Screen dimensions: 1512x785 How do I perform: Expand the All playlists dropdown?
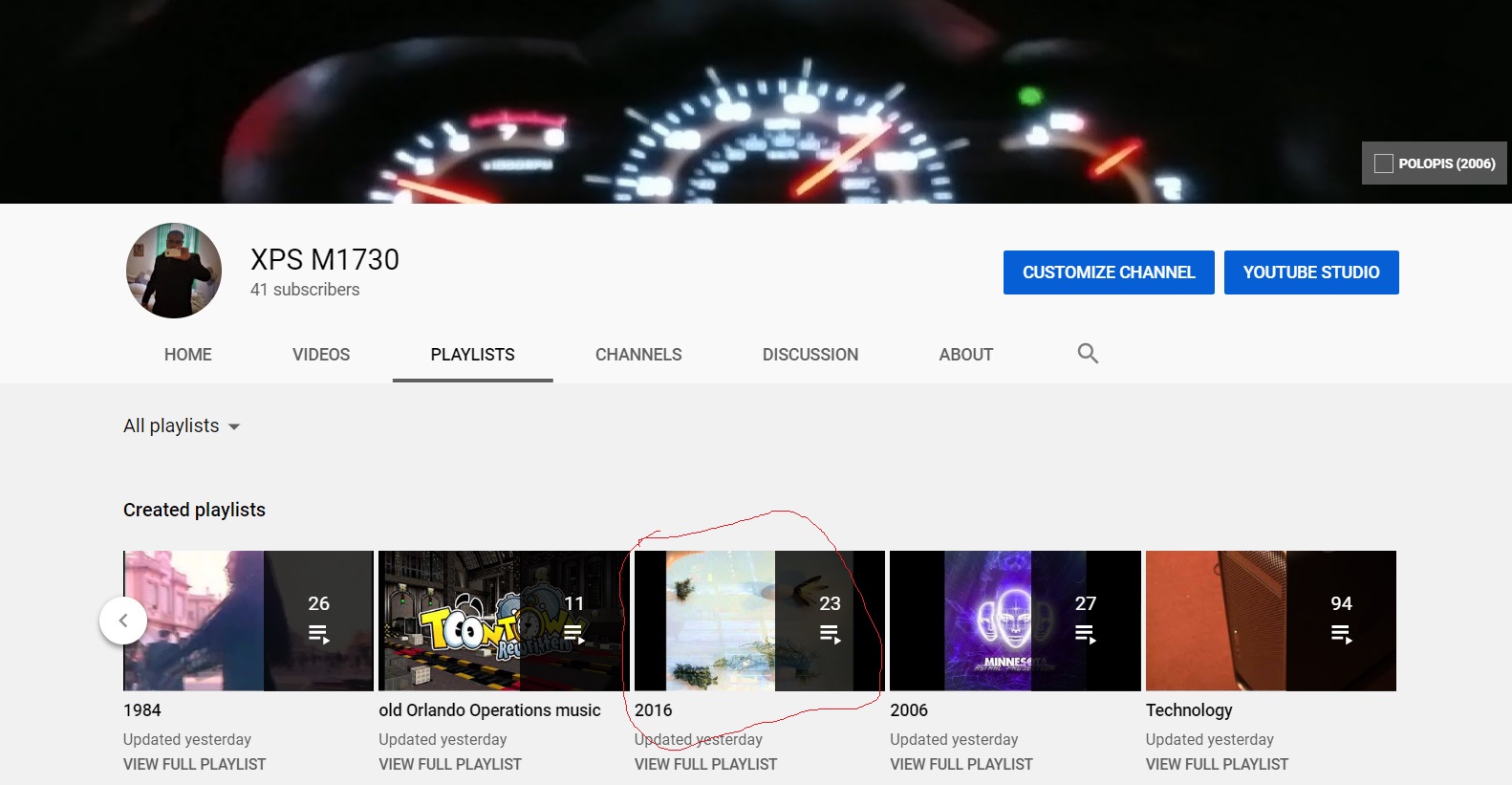coord(182,426)
